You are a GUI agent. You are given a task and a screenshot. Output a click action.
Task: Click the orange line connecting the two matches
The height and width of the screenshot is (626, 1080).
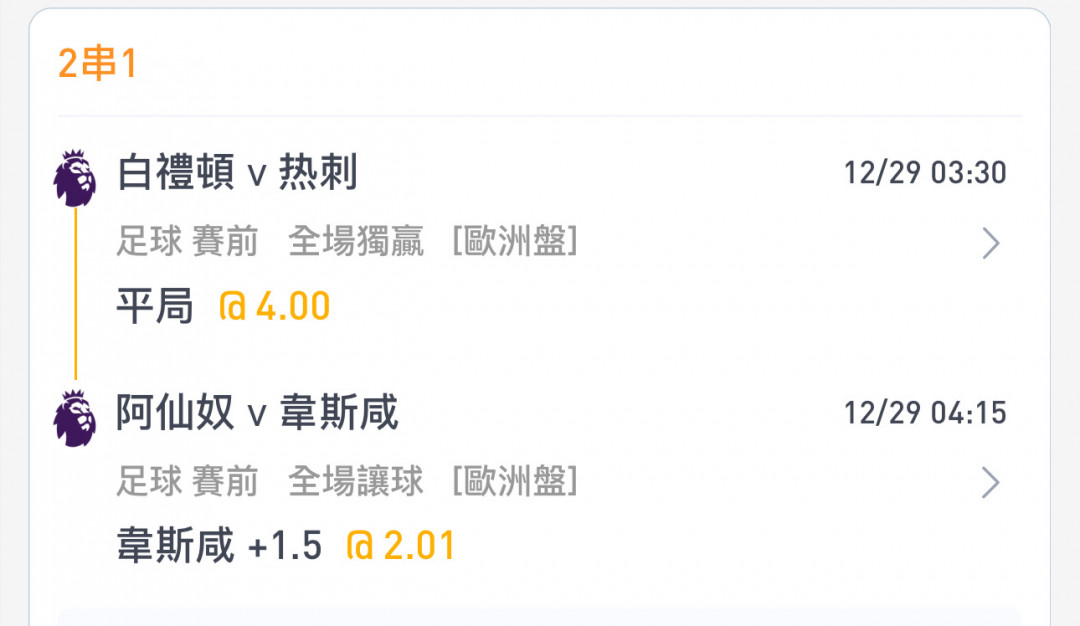75,297
